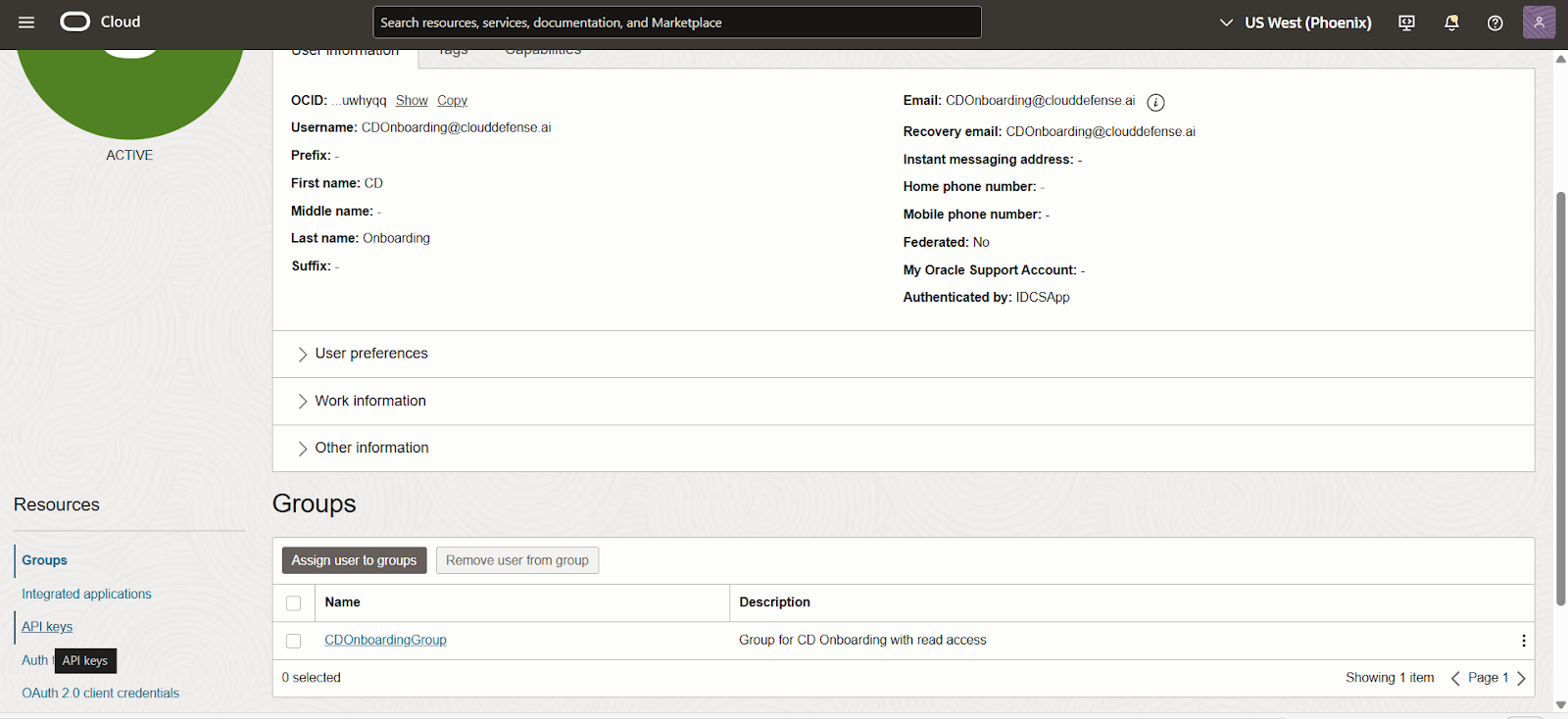The image size is (1568, 719).
Task: Click the email info icon
Action: (1155, 102)
